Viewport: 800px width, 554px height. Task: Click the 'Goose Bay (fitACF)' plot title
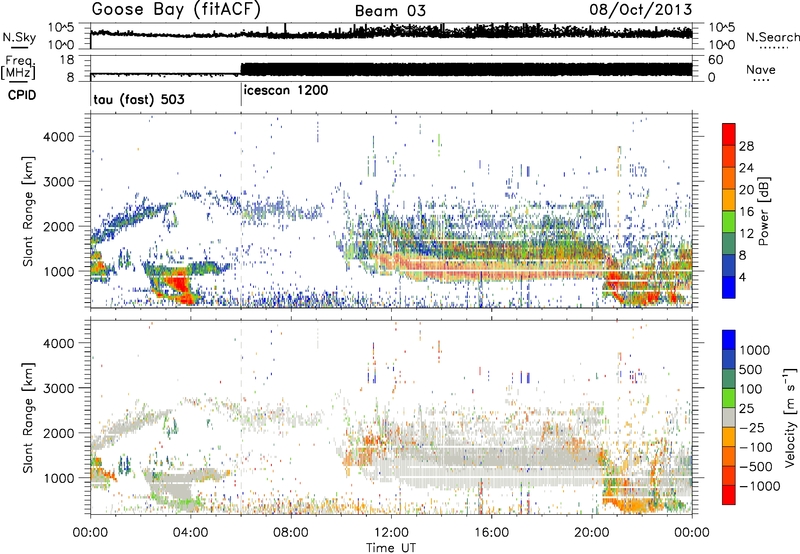point(177,10)
